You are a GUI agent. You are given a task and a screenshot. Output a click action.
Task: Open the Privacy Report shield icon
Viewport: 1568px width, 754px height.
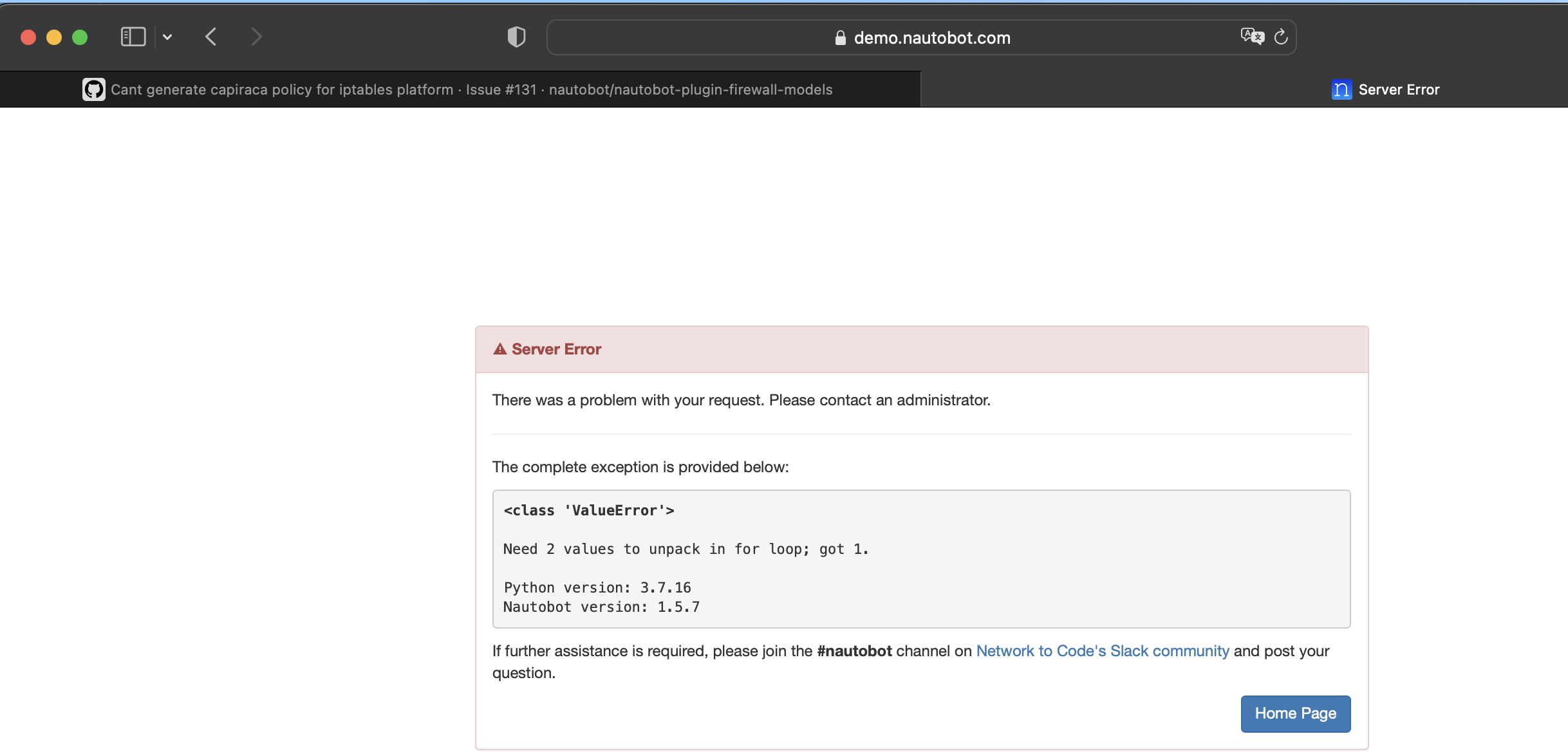(516, 37)
